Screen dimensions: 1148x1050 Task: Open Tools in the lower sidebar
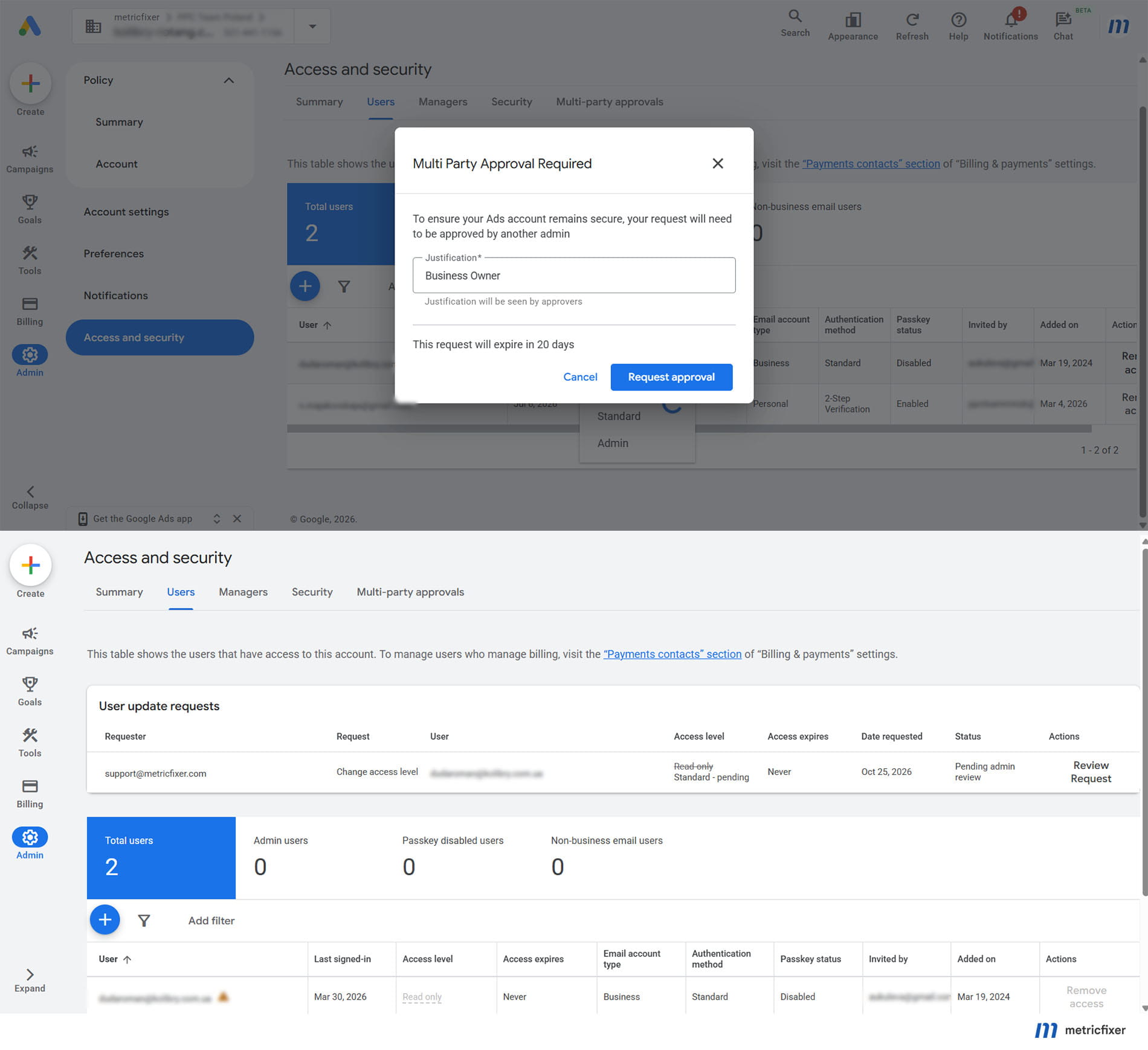tap(30, 742)
